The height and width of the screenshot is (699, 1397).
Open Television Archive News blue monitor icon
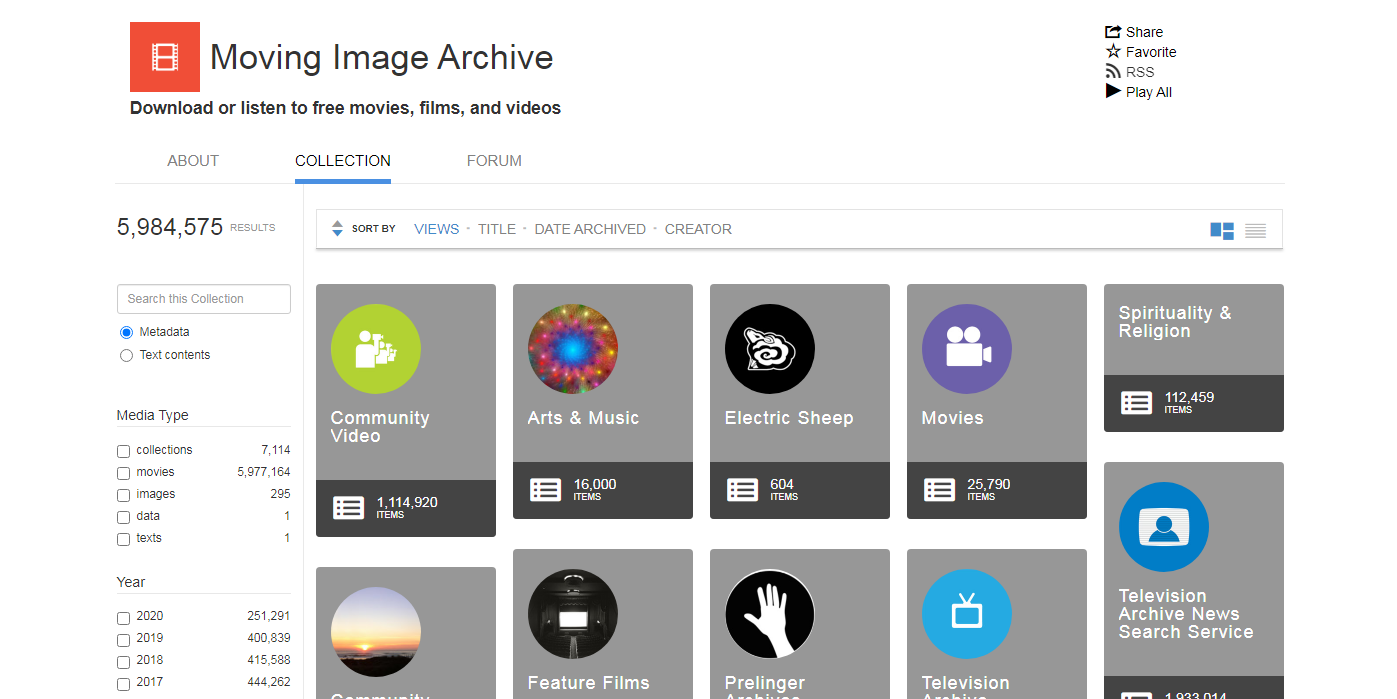[1164, 527]
